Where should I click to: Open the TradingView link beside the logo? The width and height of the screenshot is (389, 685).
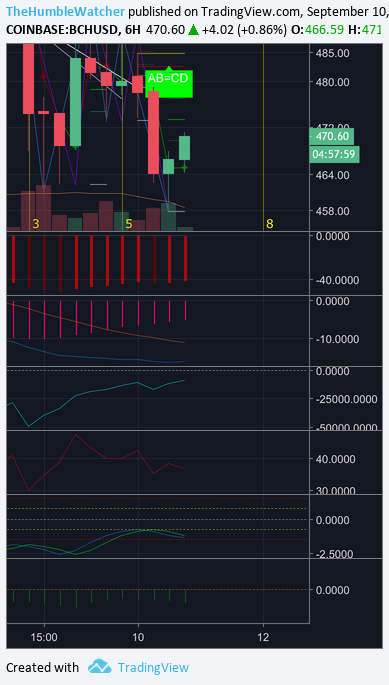(x=153, y=668)
